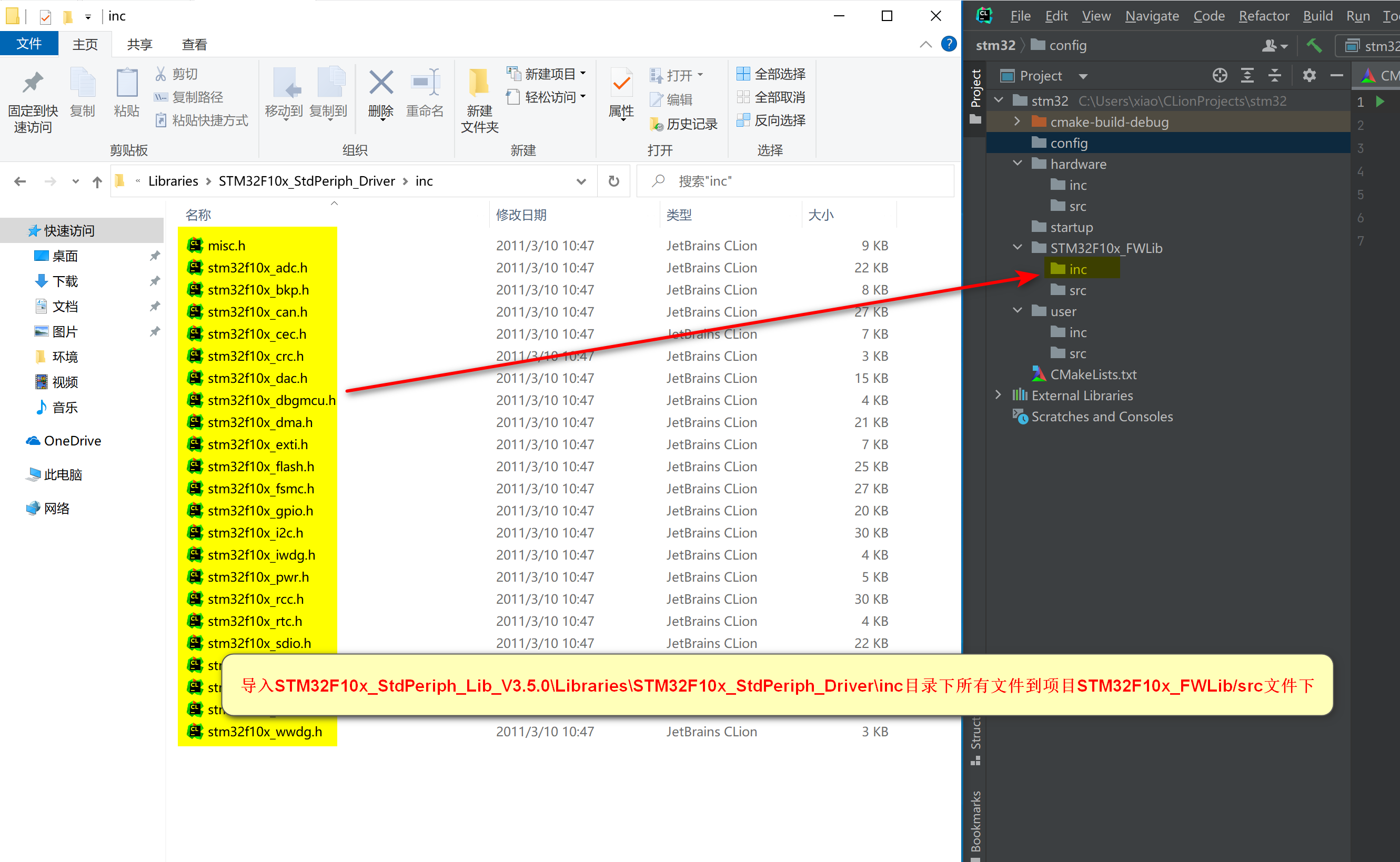The height and width of the screenshot is (862, 1400).
Task: Click the 搜索"inc" search field
Action: [x=795, y=181]
